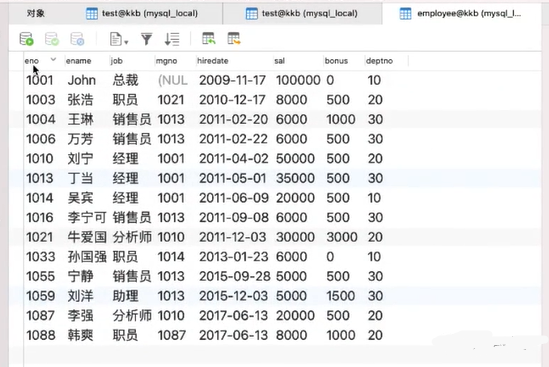The height and width of the screenshot is (367, 549).
Task: Select the ename cell John
Action: (82, 80)
